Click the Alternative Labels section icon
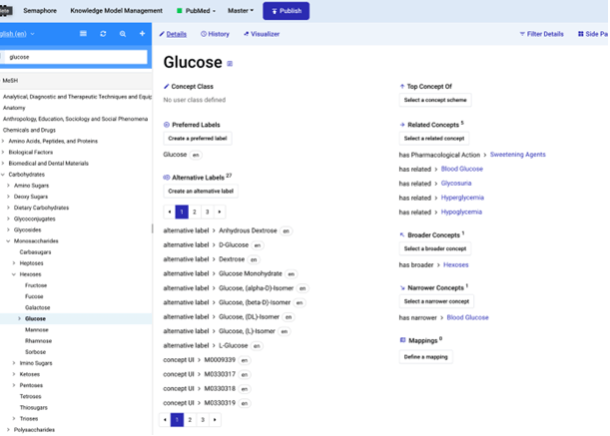 point(167,177)
